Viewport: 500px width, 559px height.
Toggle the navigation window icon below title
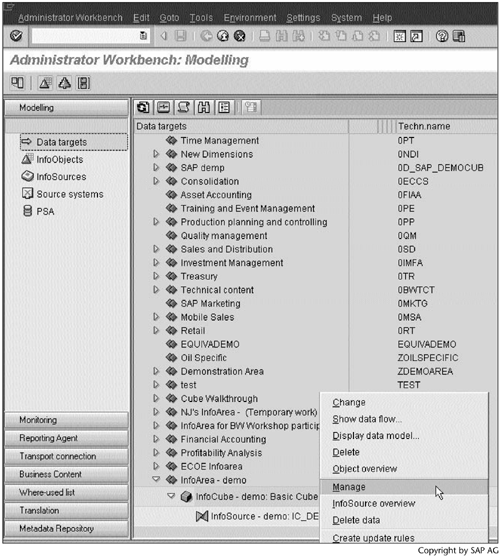(17, 83)
